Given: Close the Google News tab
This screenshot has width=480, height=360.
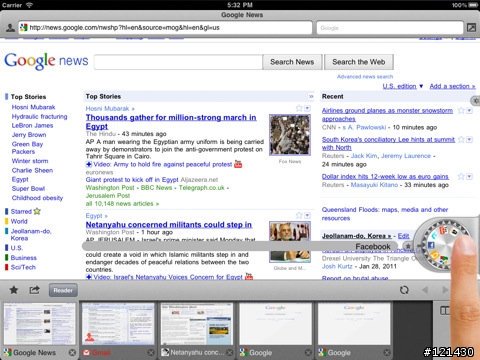Looking at the screenshot, I should point(72,352).
